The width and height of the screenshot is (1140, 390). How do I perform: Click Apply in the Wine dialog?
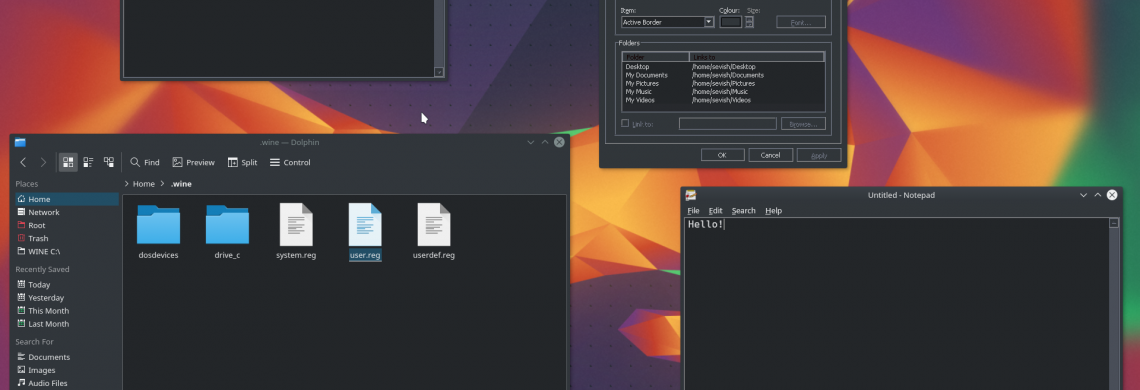[819, 155]
